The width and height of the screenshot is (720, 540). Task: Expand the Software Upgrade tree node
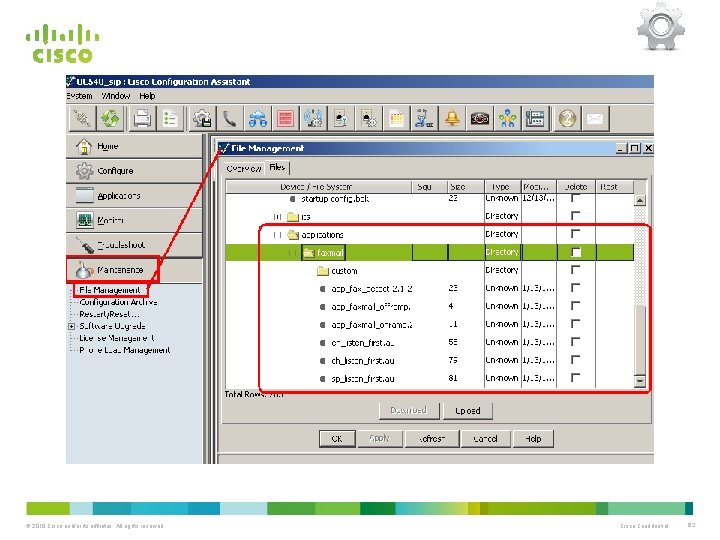(72, 326)
